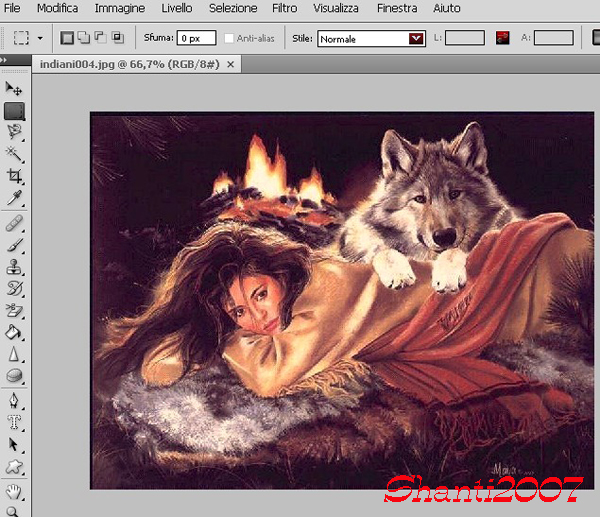
Task: Select the Path Selection tool
Action: point(14,445)
